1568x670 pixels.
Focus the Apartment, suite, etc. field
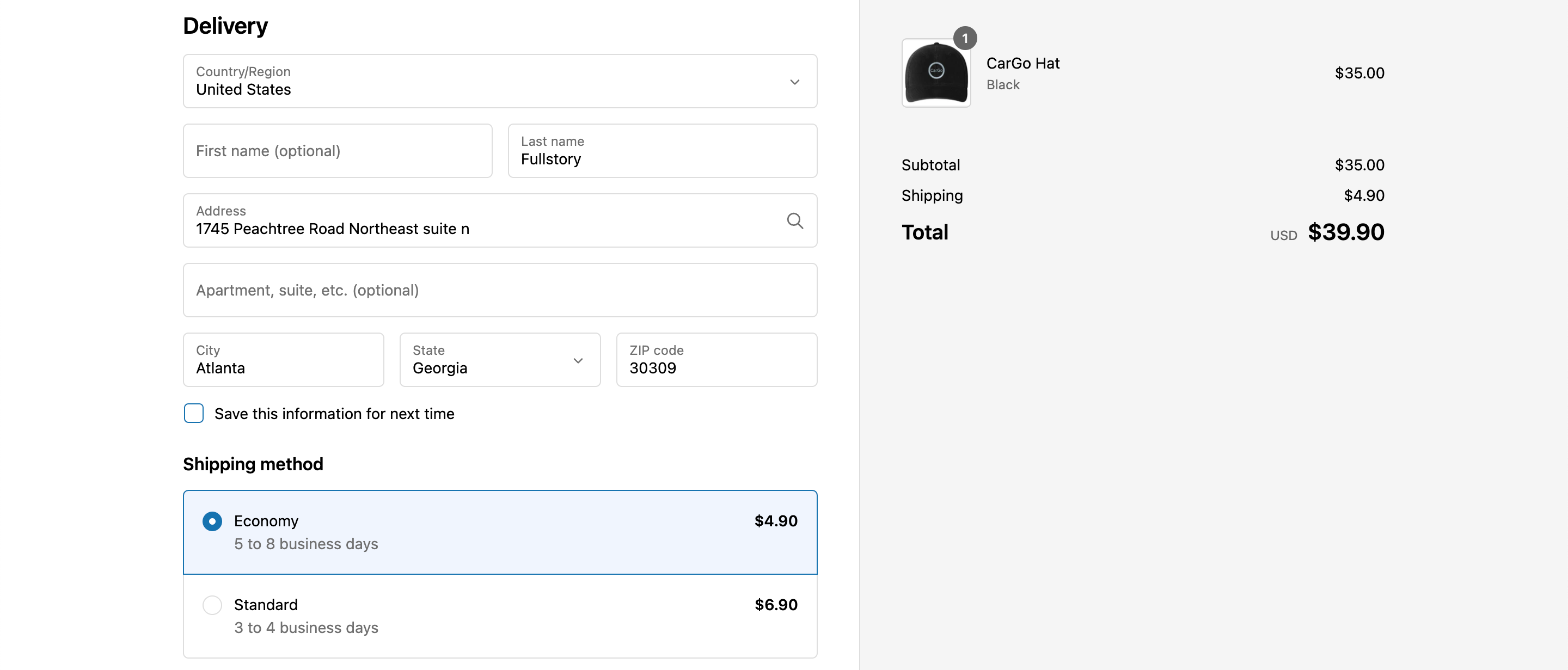499,290
